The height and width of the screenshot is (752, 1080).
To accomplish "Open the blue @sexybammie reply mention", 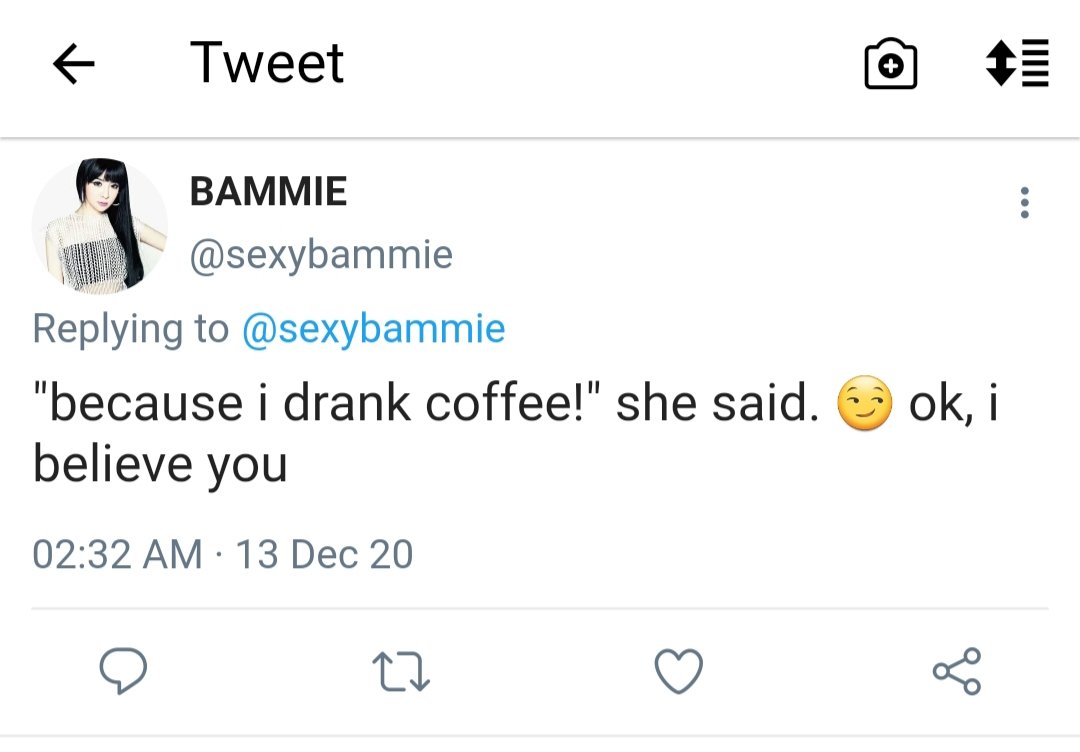I will 373,328.
